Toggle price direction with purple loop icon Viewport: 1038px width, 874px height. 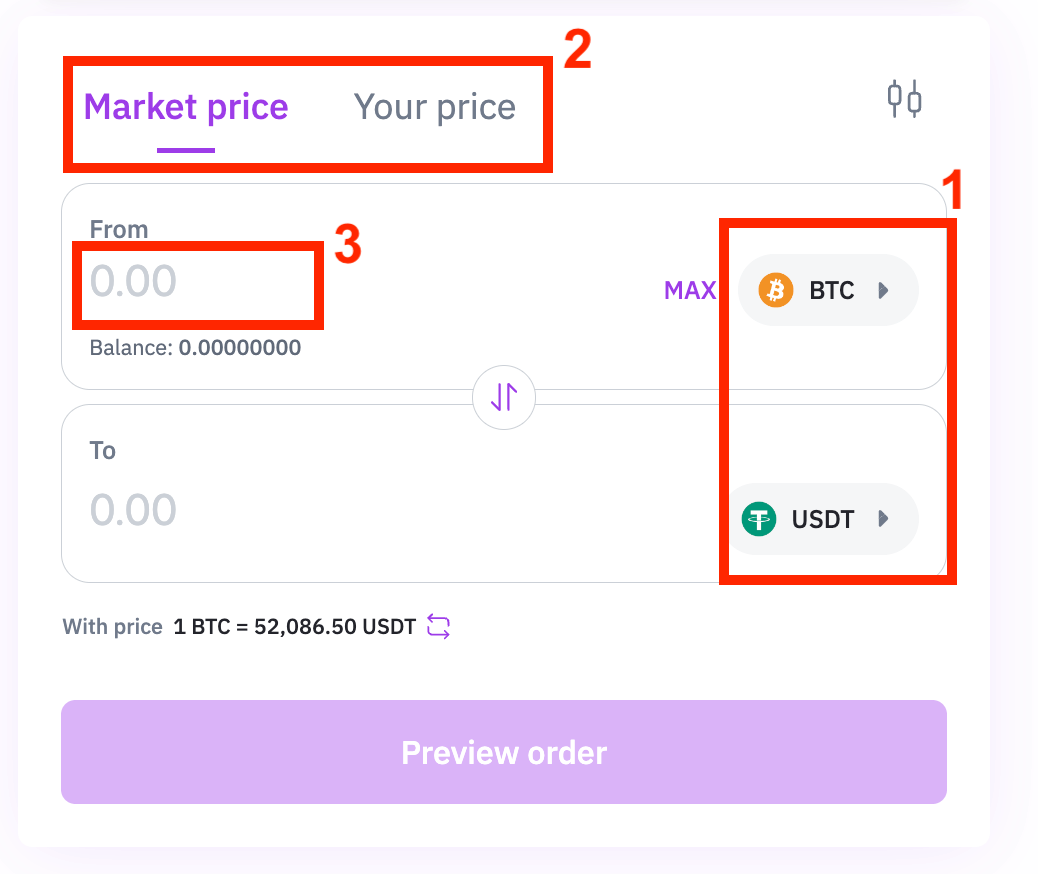tap(438, 626)
